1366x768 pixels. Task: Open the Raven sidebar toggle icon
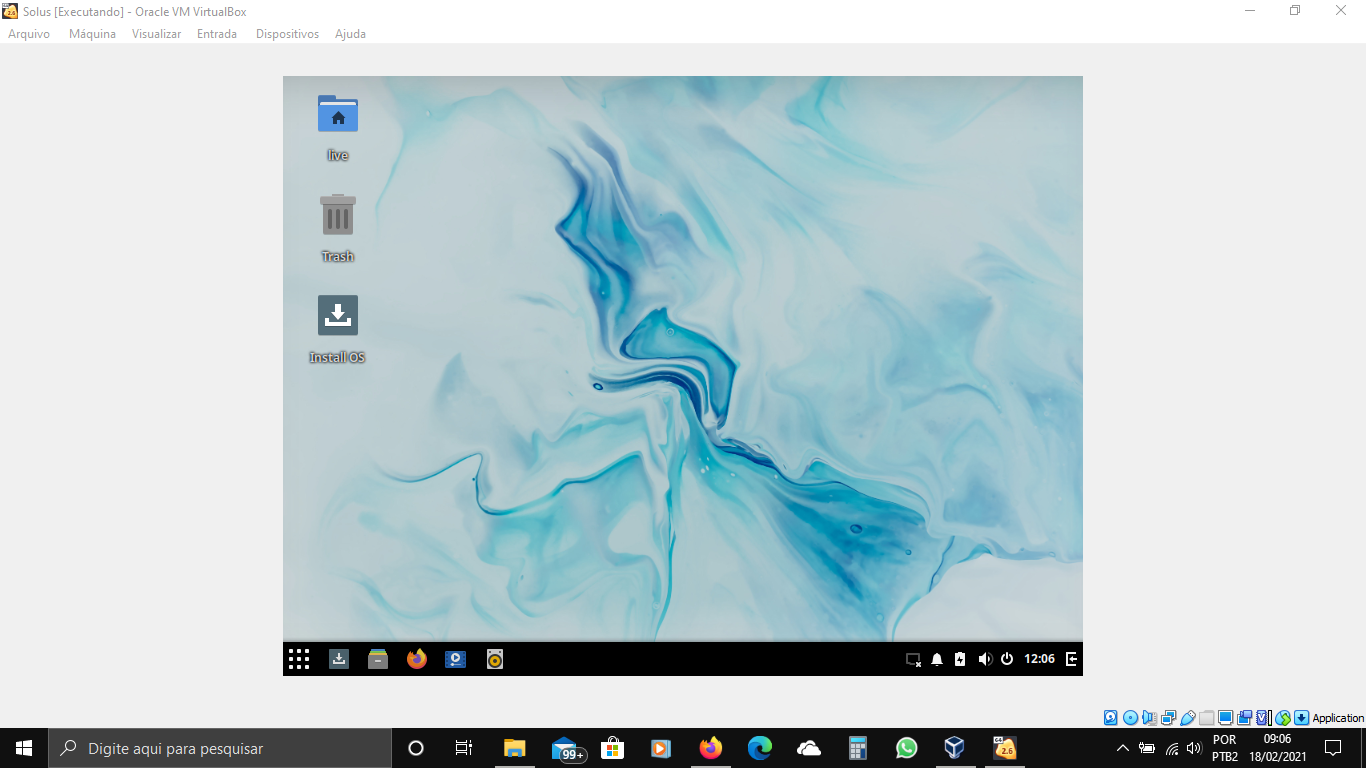[1071, 659]
